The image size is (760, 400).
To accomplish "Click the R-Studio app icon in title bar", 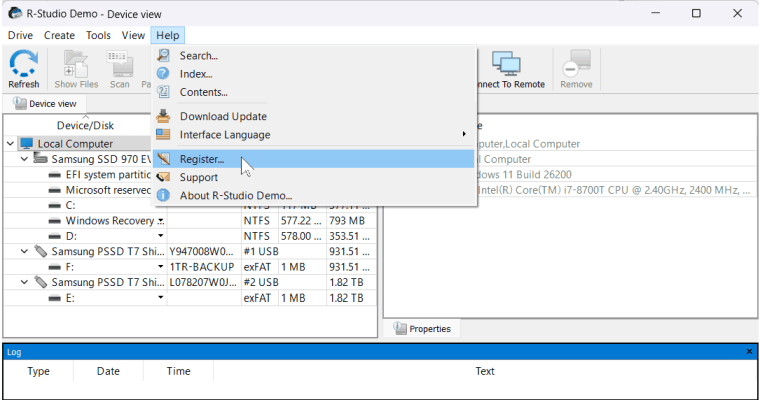I will (15, 13).
